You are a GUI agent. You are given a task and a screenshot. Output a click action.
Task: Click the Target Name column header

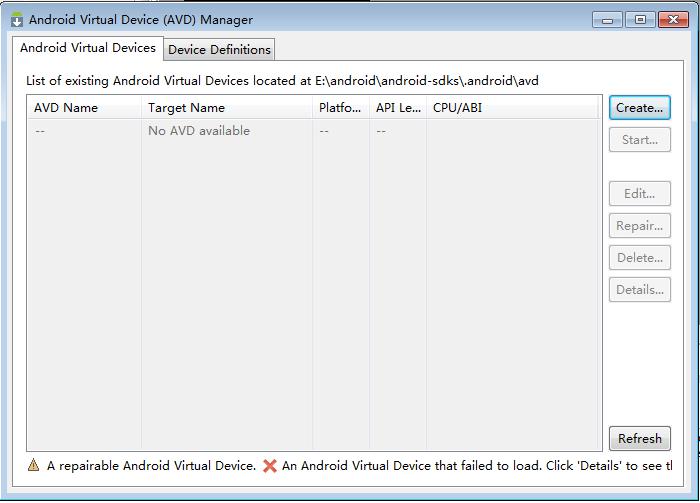227,108
